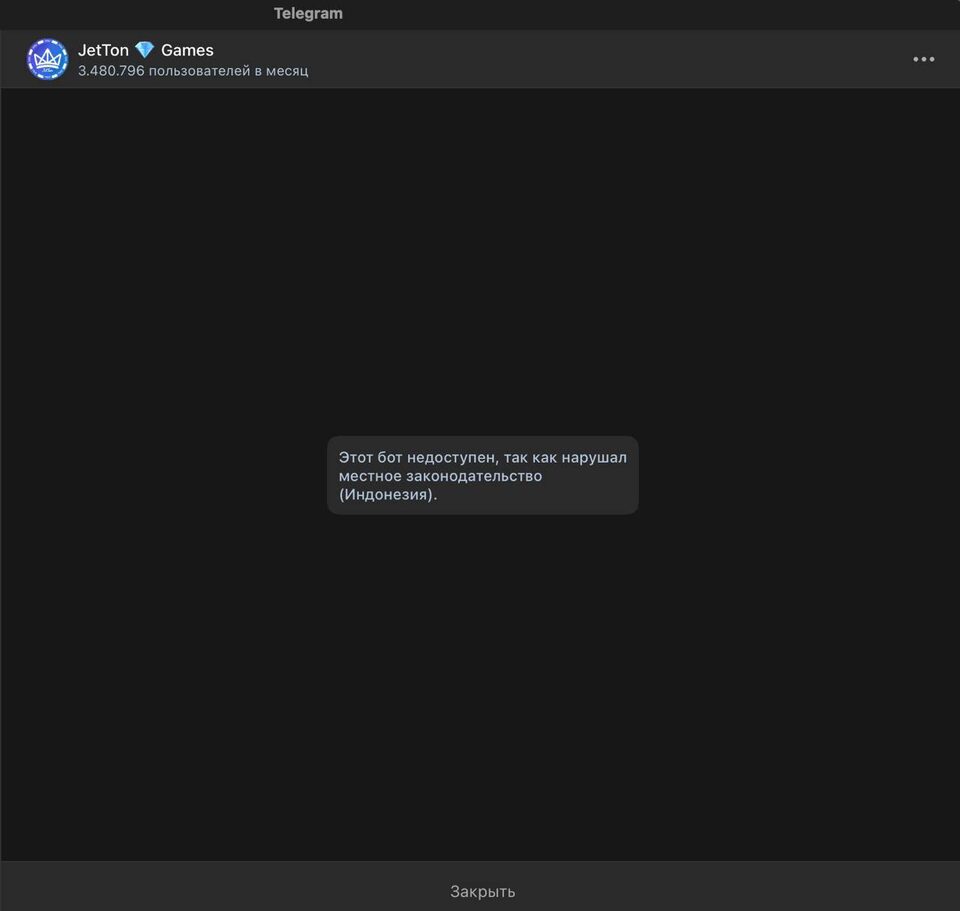Click the Telegram window title
This screenshot has height=911, width=960.
308,14
